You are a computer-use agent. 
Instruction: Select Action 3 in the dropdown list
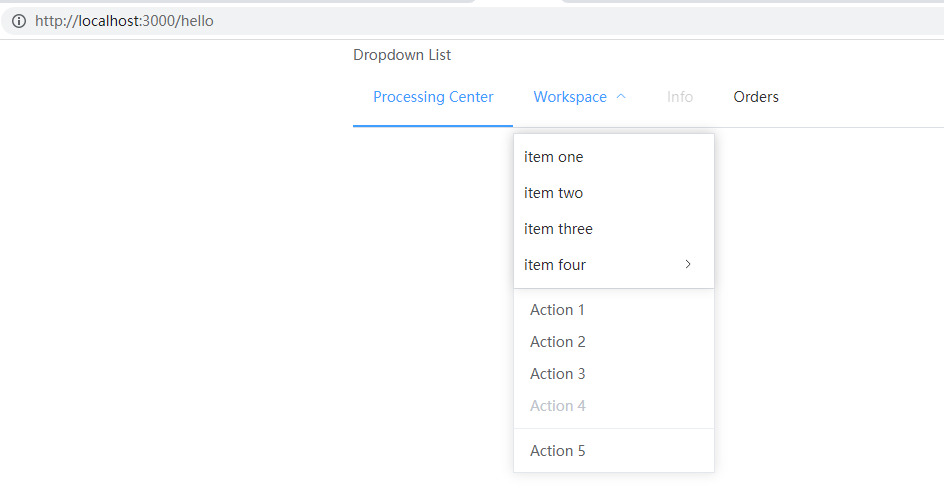(613, 374)
